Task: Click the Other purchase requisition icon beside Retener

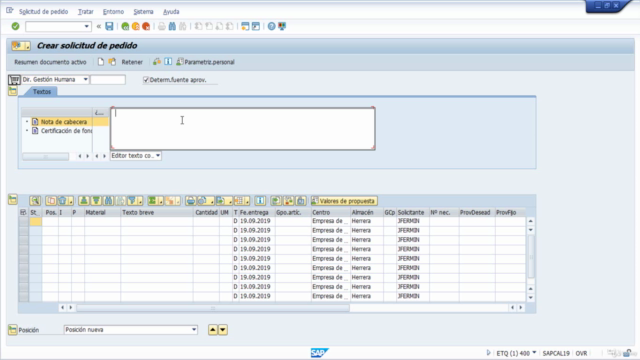Action: 112,62
